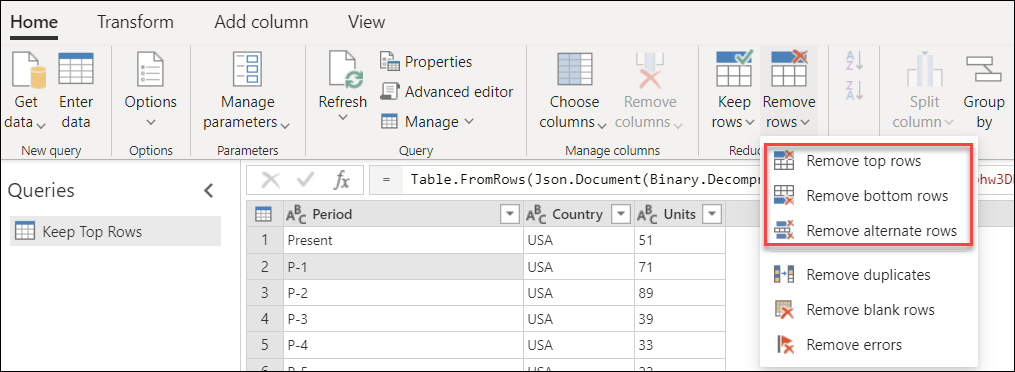This screenshot has height=372, width=1015.
Task: Collapse the Remove rows dropdown arrow
Action: (805, 122)
